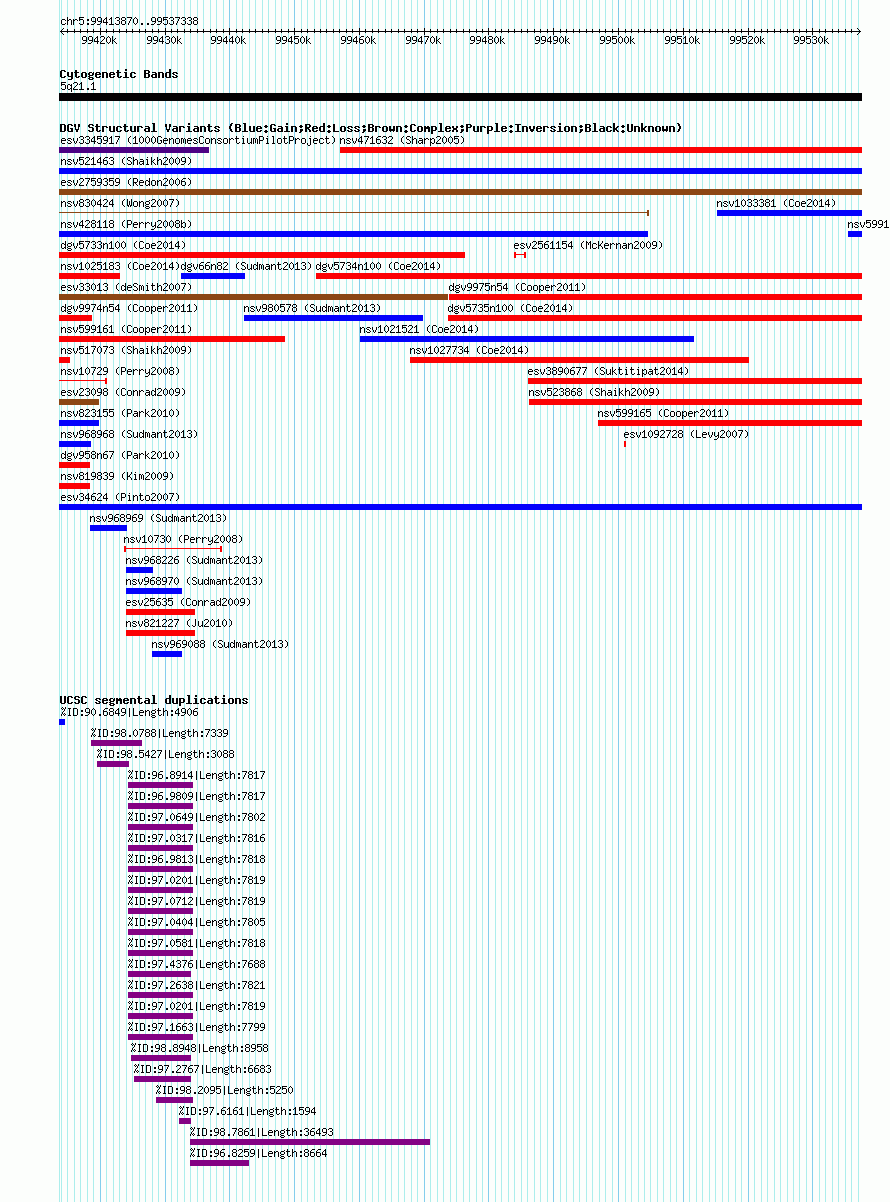Screen dimensions: 890x1202
Task: Open variant nsv968970 (Sudmant2013)
Action: [x=154, y=591]
